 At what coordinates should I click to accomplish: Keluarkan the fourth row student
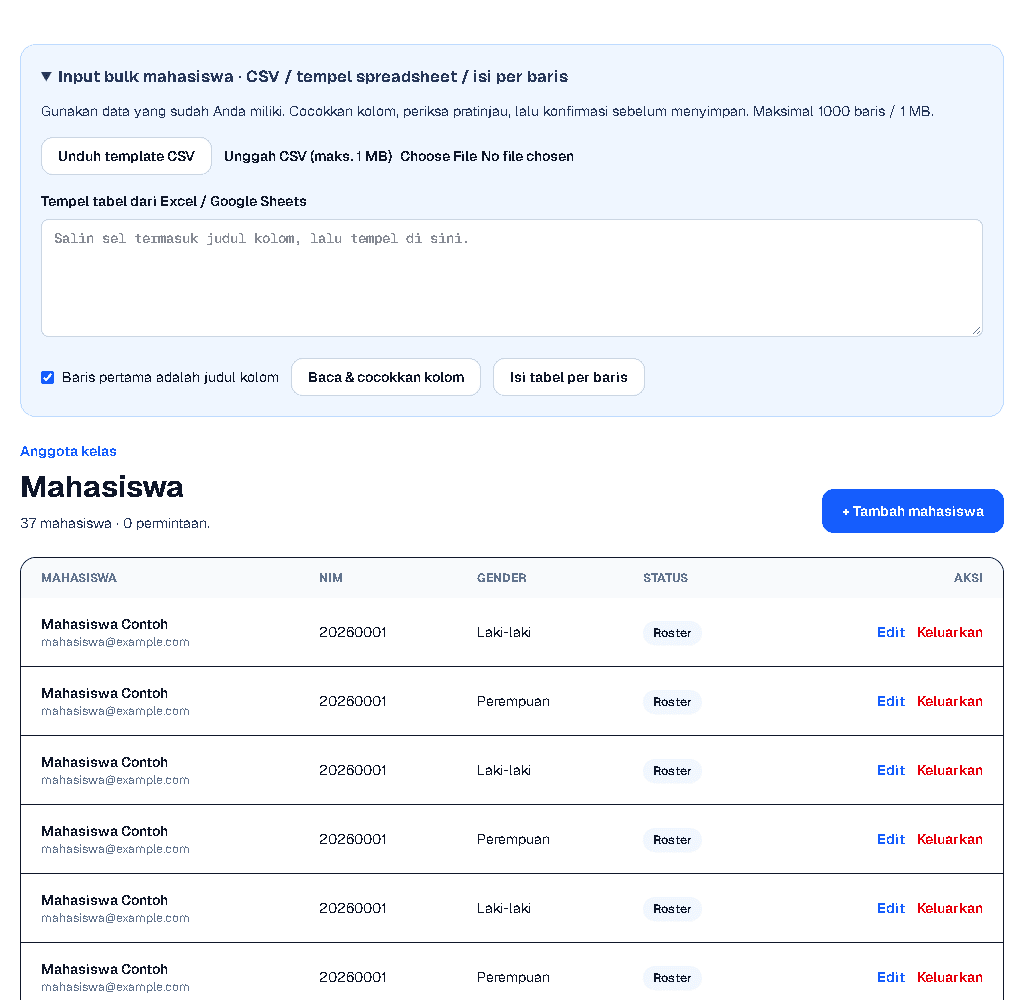[x=950, y=839]
